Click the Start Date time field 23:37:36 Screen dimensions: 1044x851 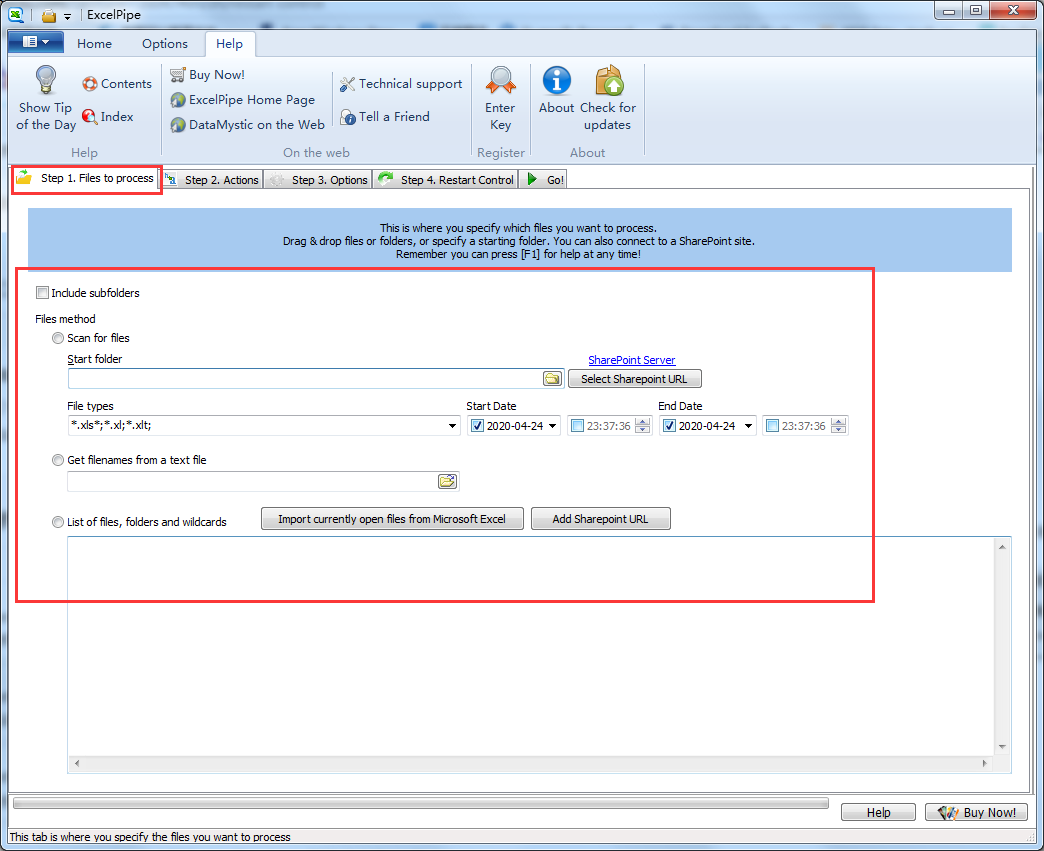(609, 426)
